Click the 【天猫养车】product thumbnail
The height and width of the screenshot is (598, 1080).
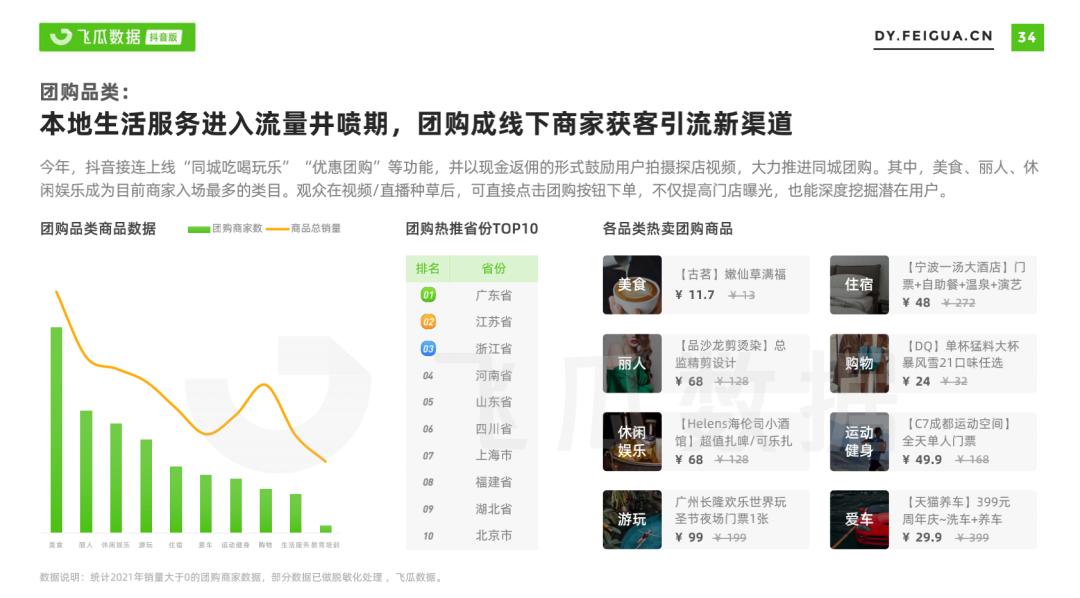(860, 519)
